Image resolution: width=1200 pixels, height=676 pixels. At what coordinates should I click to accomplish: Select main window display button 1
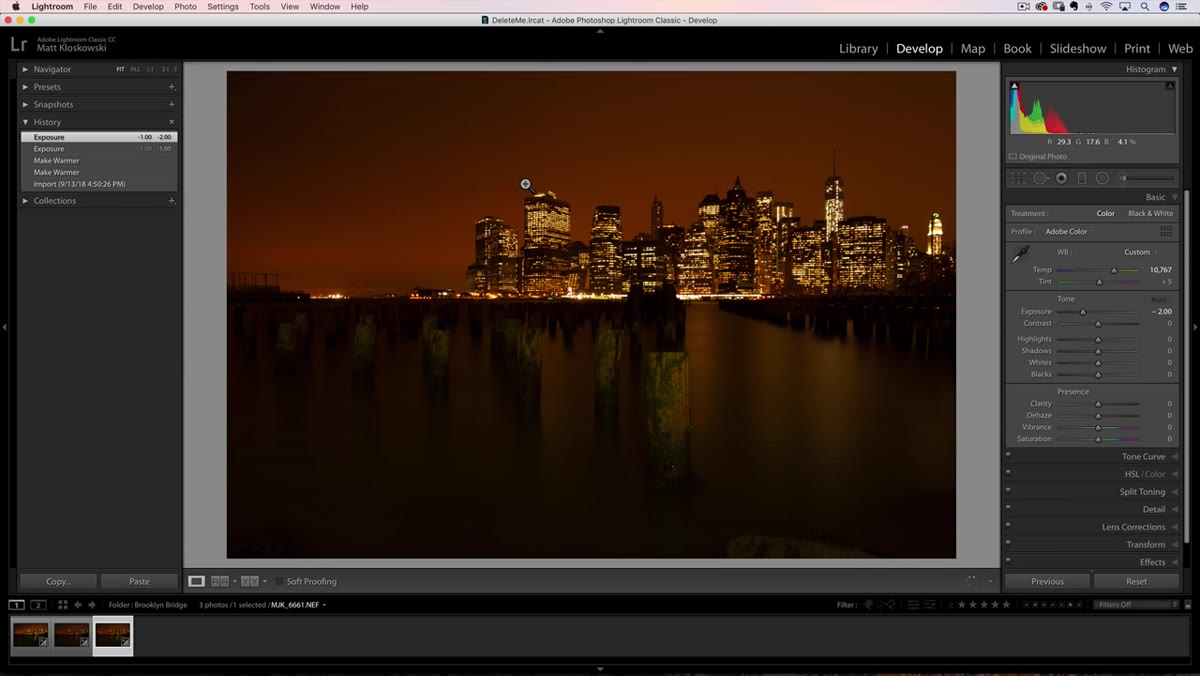17,605
